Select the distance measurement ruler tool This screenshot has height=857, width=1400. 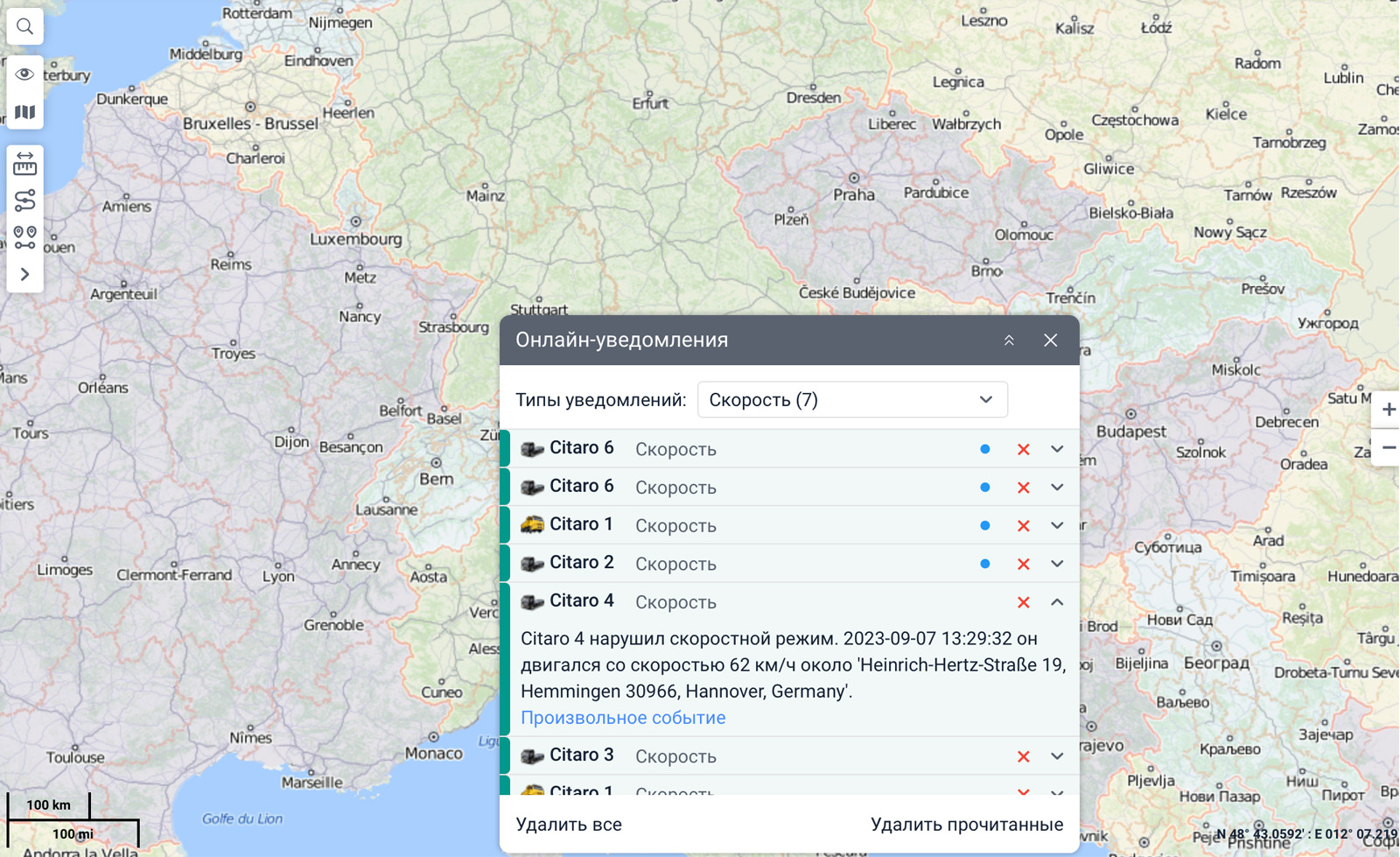24,164
